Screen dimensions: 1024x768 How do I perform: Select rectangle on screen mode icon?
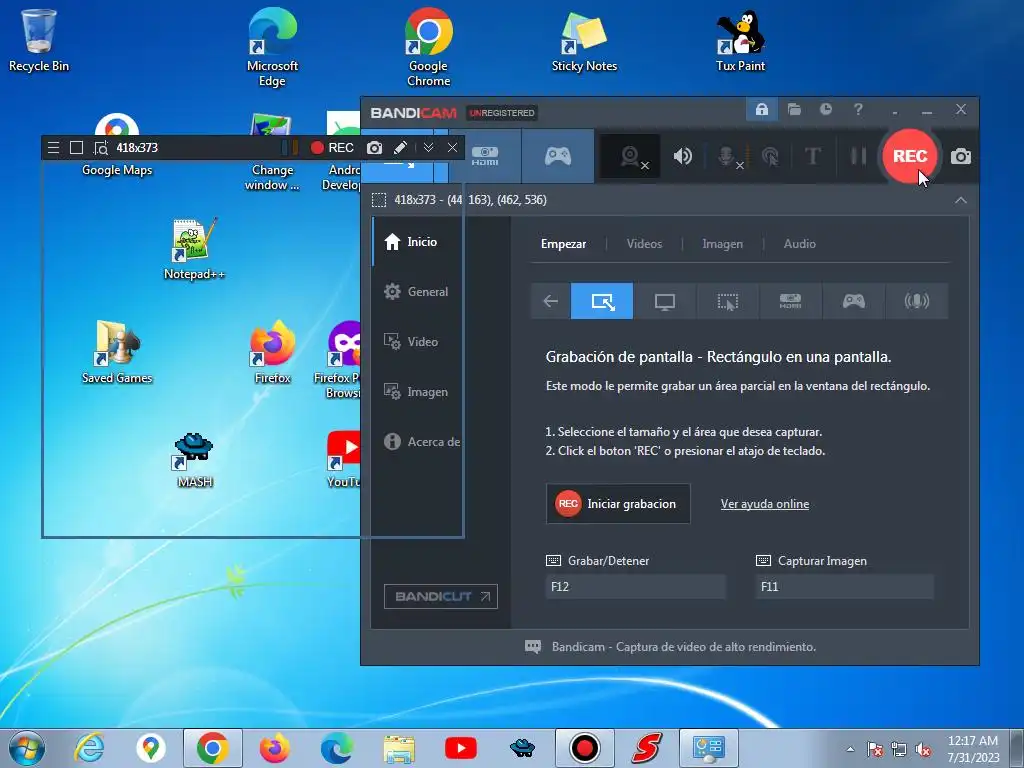tap(602, 301)
